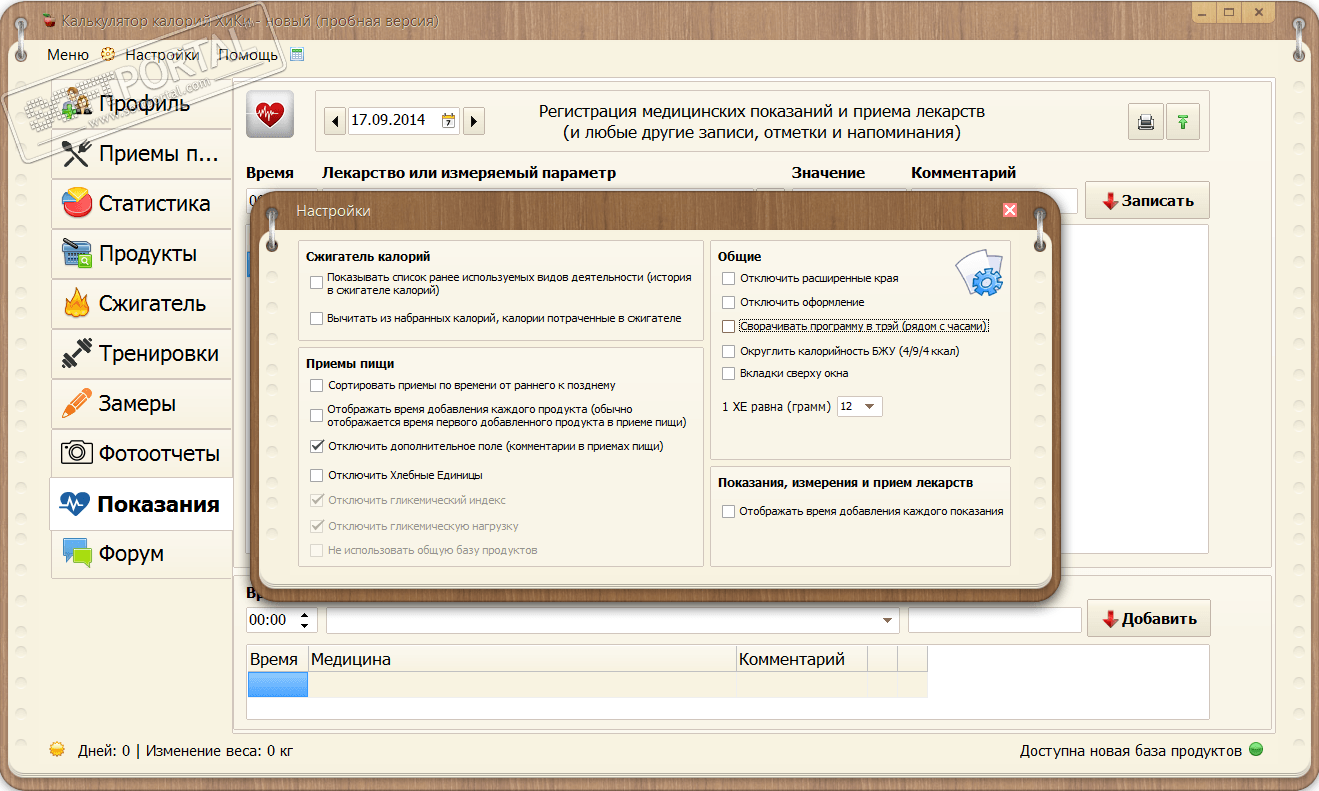The width and height of the screenshot is (1319, 791).
Task: Increment the 00:00 time stepper
Action: (306, 614)
